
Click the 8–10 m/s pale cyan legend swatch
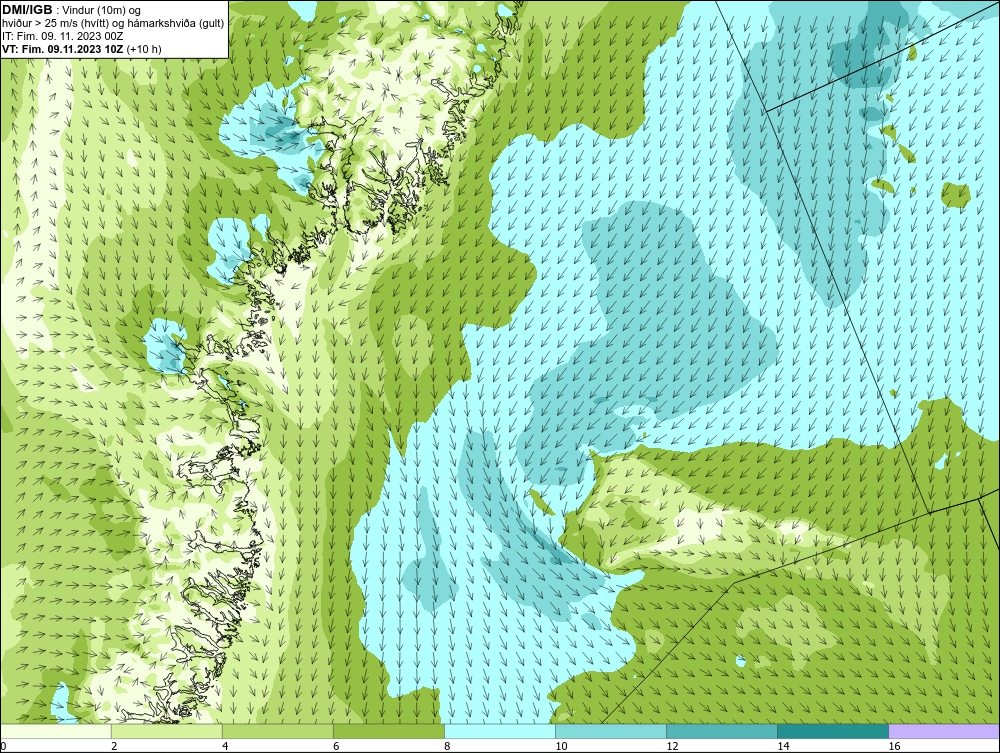click(500, 731)
